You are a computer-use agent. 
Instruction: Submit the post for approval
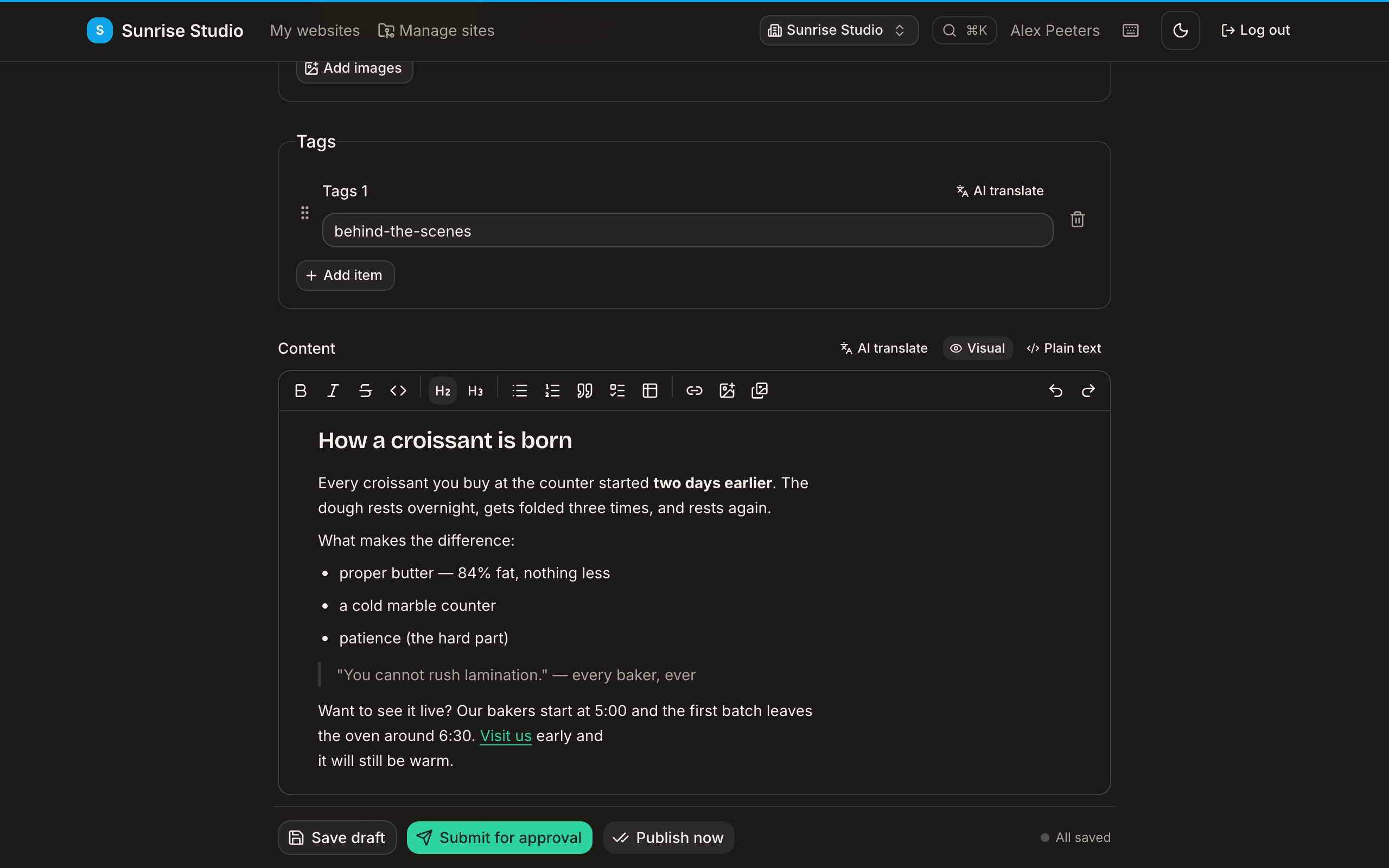[499, 838]
